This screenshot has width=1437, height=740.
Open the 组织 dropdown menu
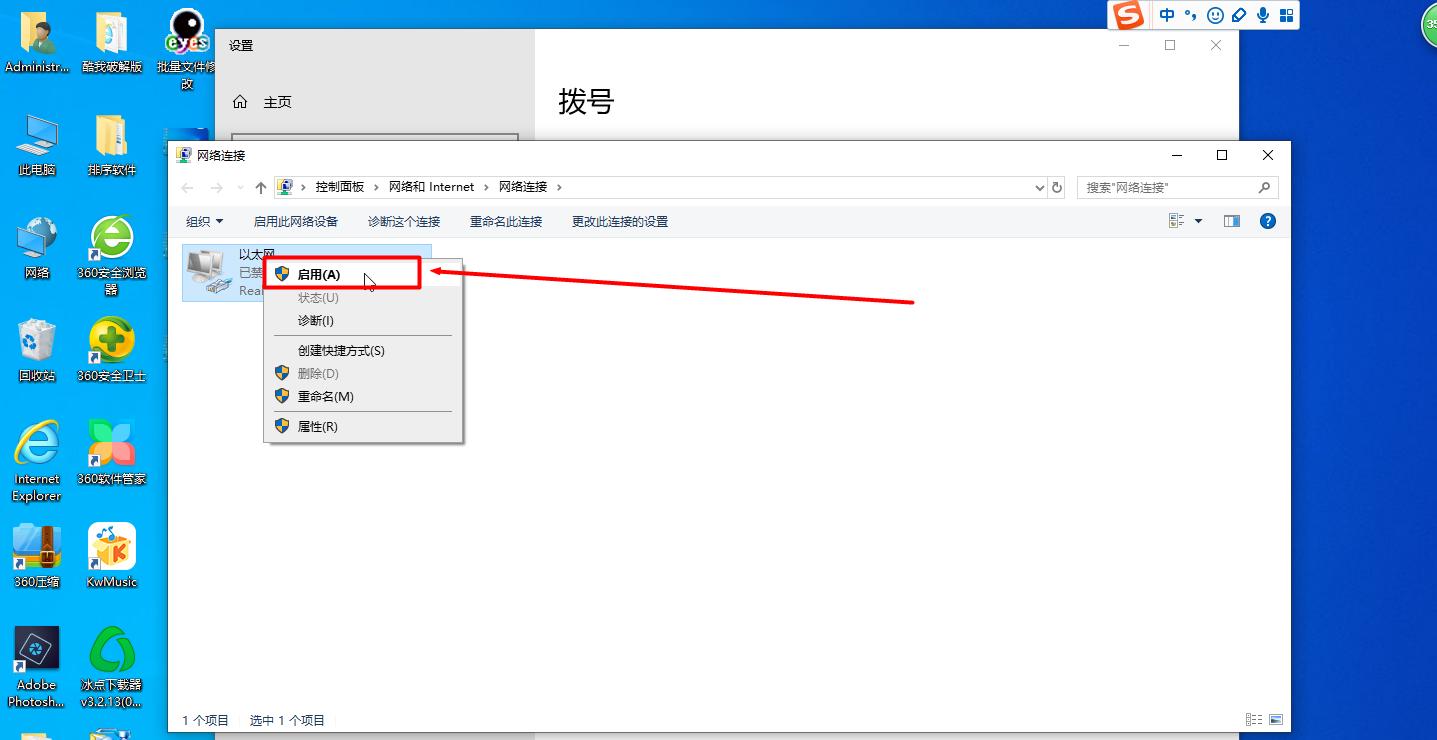[x=204, y=220]
